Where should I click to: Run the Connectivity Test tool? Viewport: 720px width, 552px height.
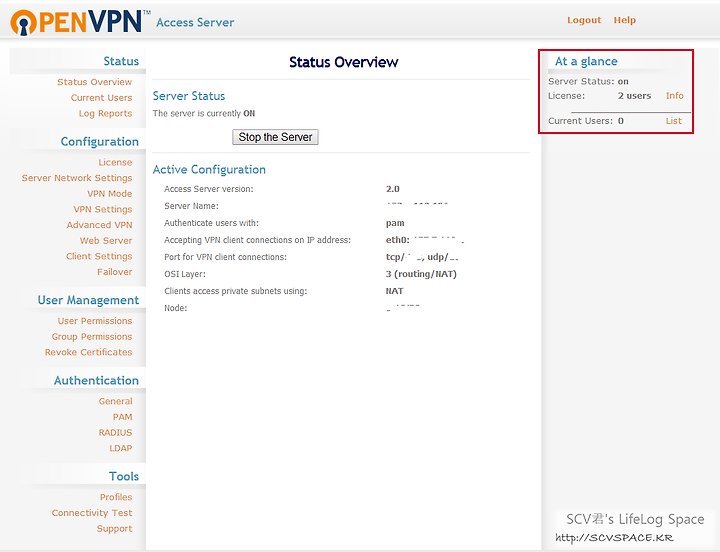92,513
